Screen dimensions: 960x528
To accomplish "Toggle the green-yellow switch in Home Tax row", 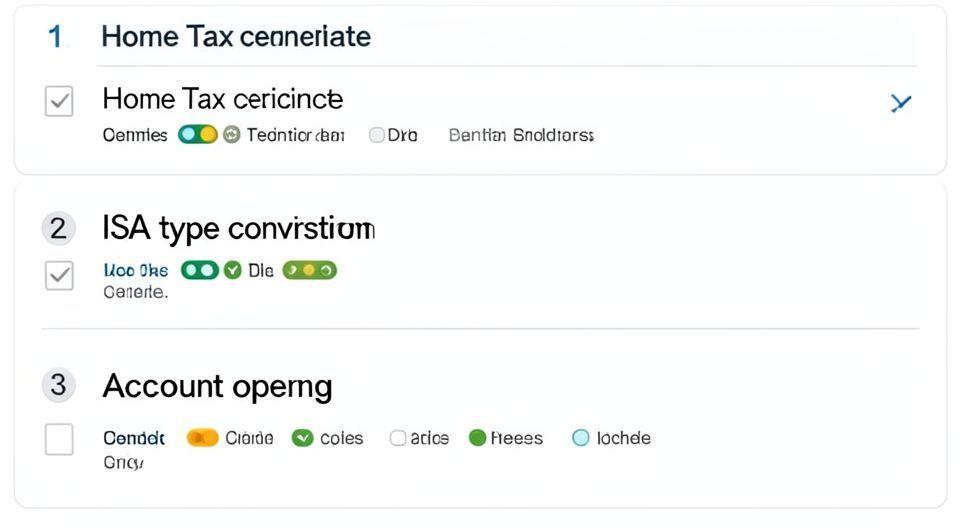I will click(197, 135).
